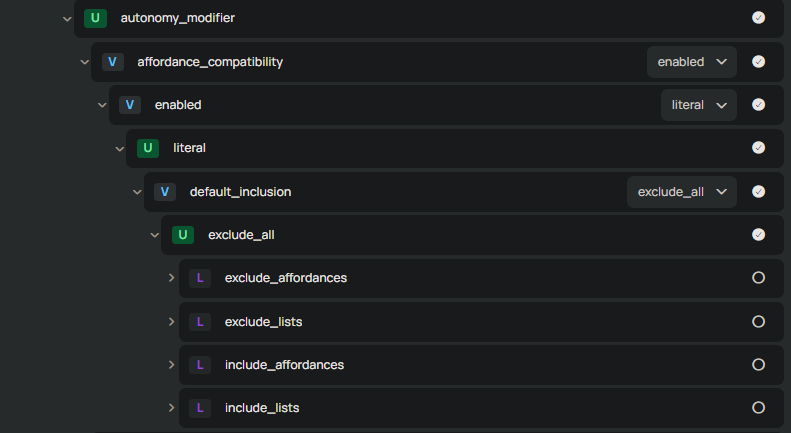
Task: Select the include_affordances row label
Action: point(284,365)
